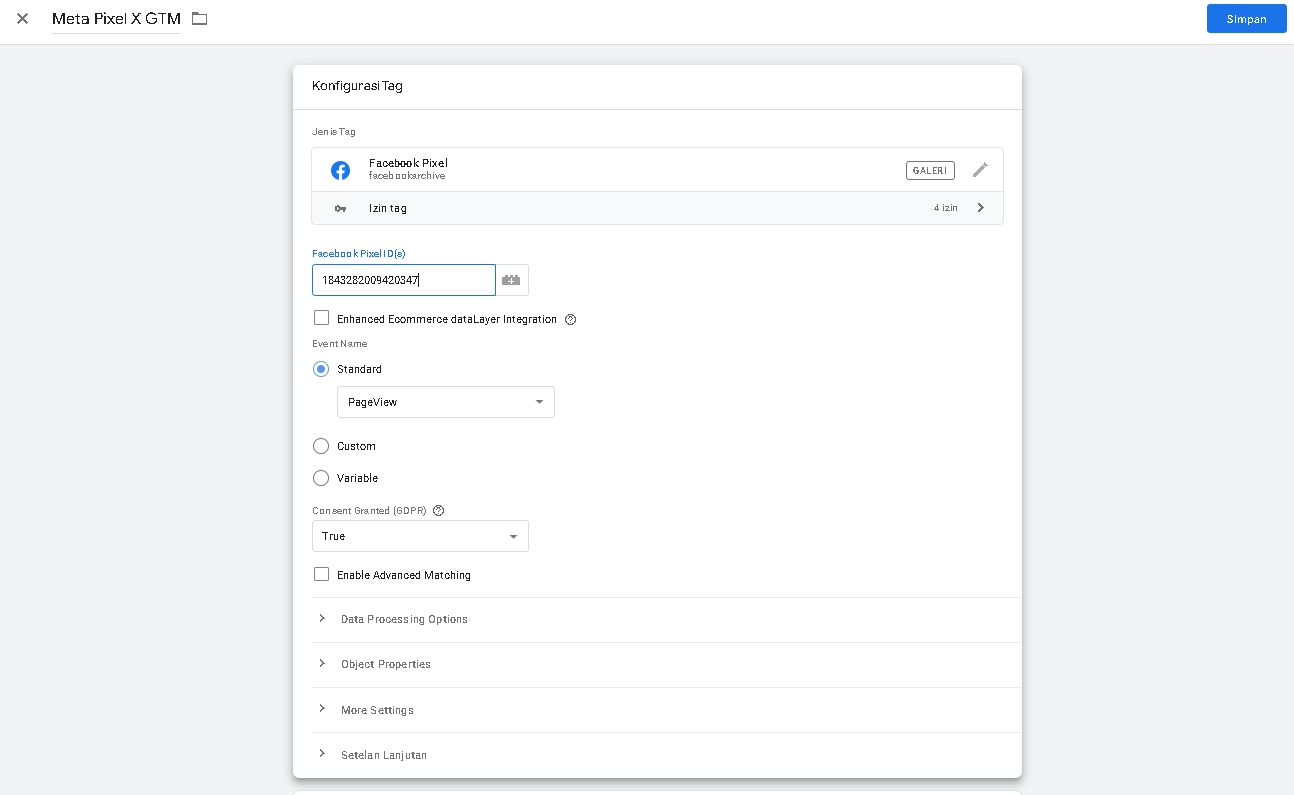Click the key icon beside Izin tag
The image size is (1294, 795).
coord(340,208)
